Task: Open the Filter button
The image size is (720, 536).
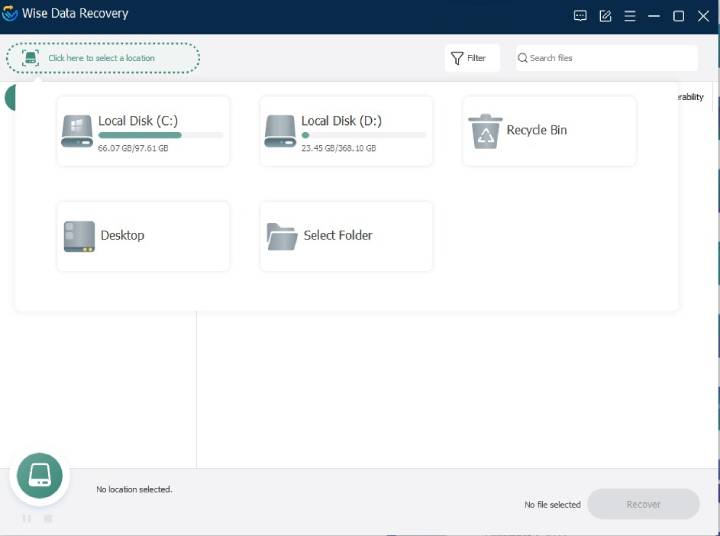Action: pyautogui.click(x=472, y=58)
